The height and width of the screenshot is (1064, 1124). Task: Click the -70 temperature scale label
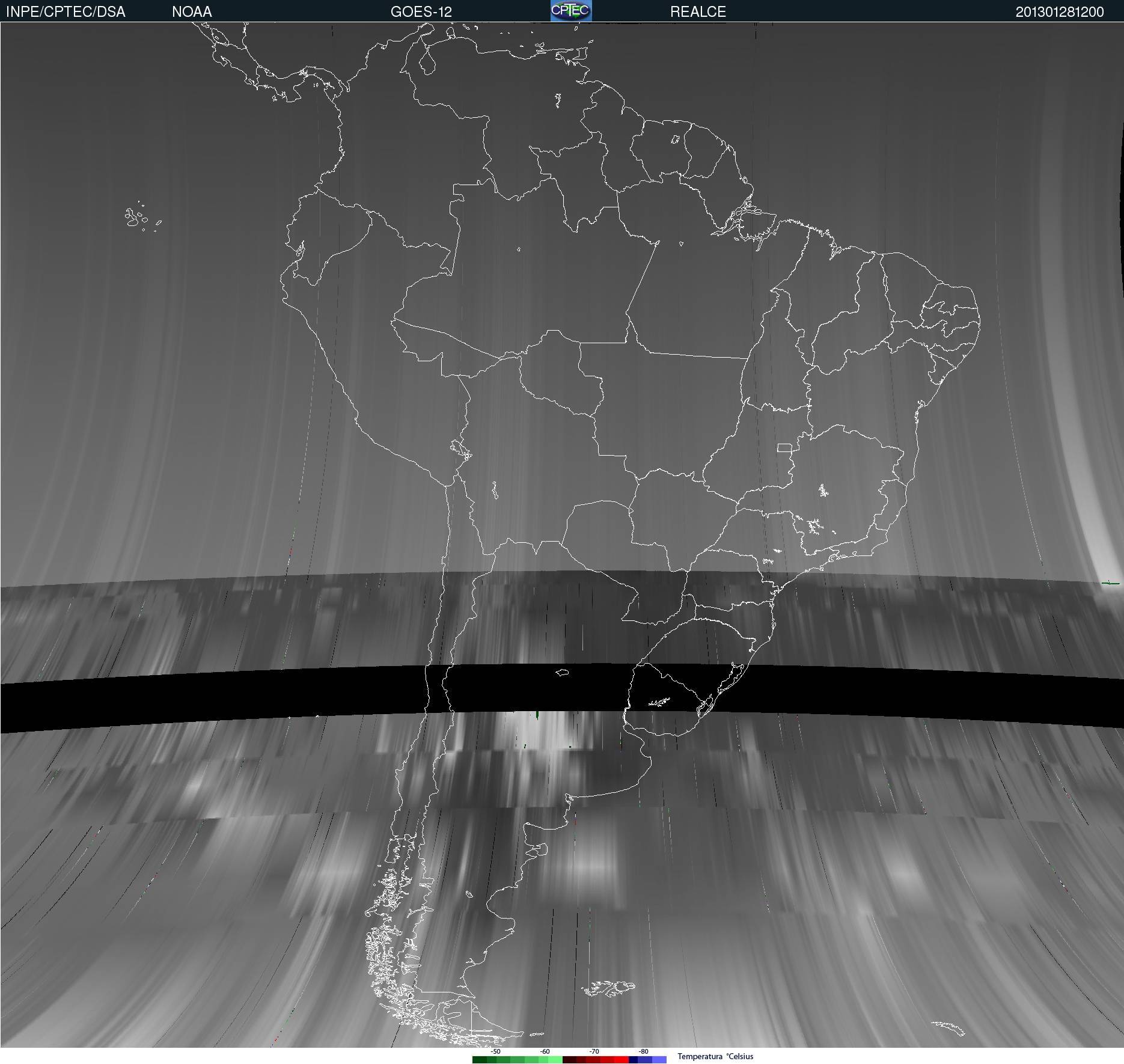(594, 1051)
